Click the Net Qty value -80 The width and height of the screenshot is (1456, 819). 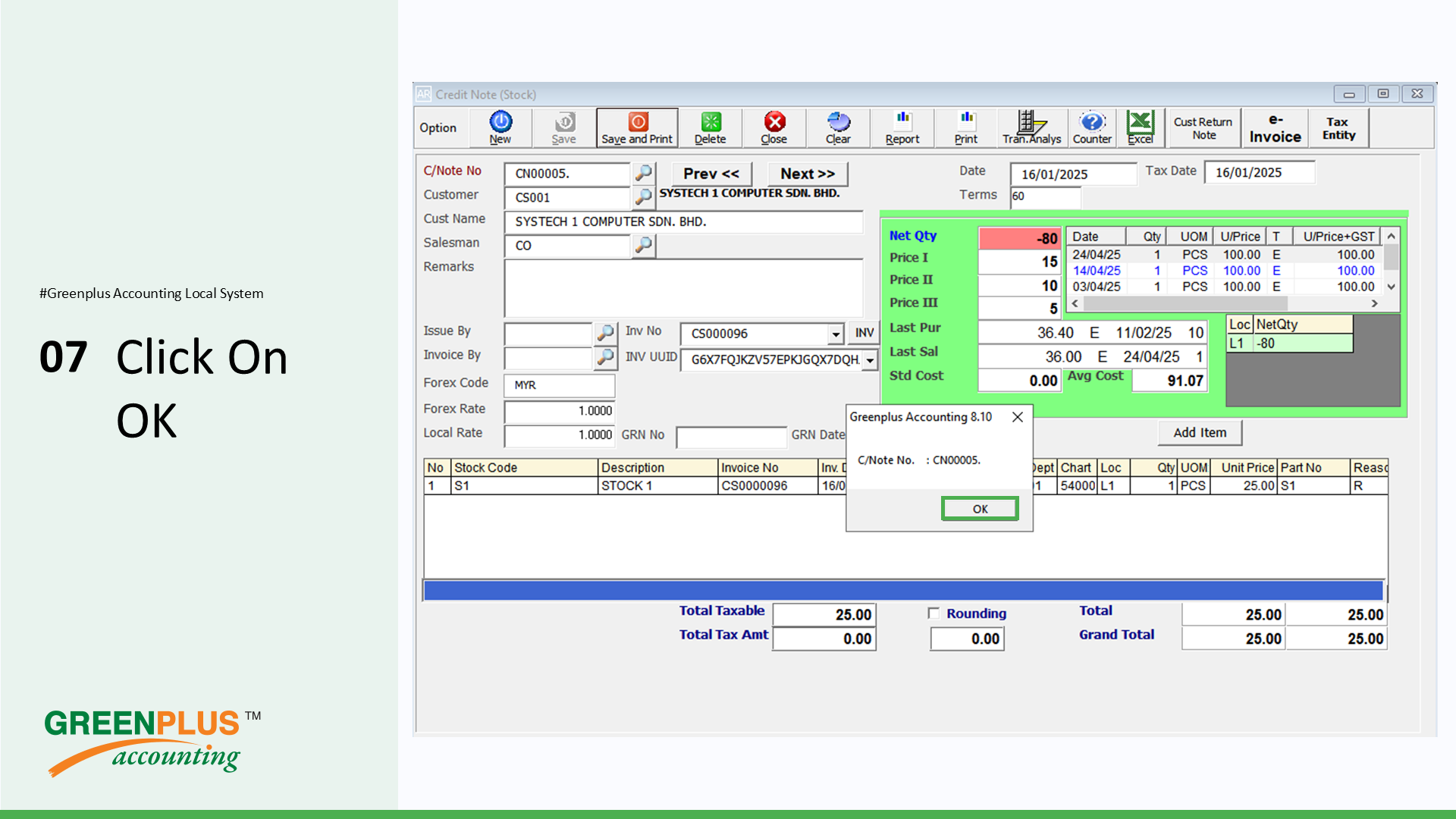click(x=1019, y=239)
